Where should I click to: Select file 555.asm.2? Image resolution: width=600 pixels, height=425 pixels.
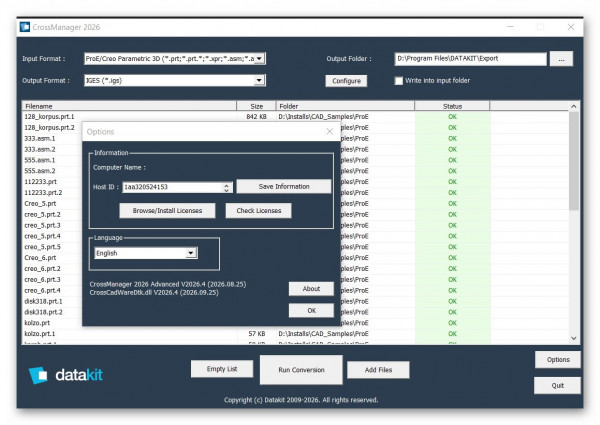40,171
